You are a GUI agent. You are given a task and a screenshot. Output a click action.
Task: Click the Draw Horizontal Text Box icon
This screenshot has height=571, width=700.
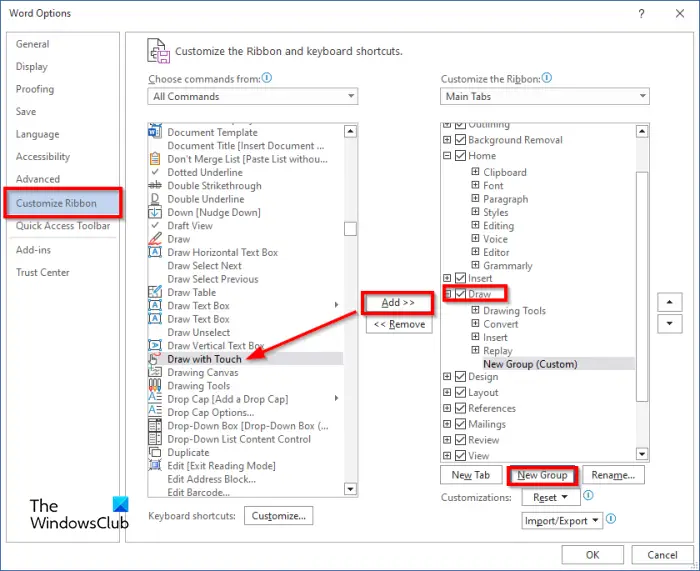point(154,252)
